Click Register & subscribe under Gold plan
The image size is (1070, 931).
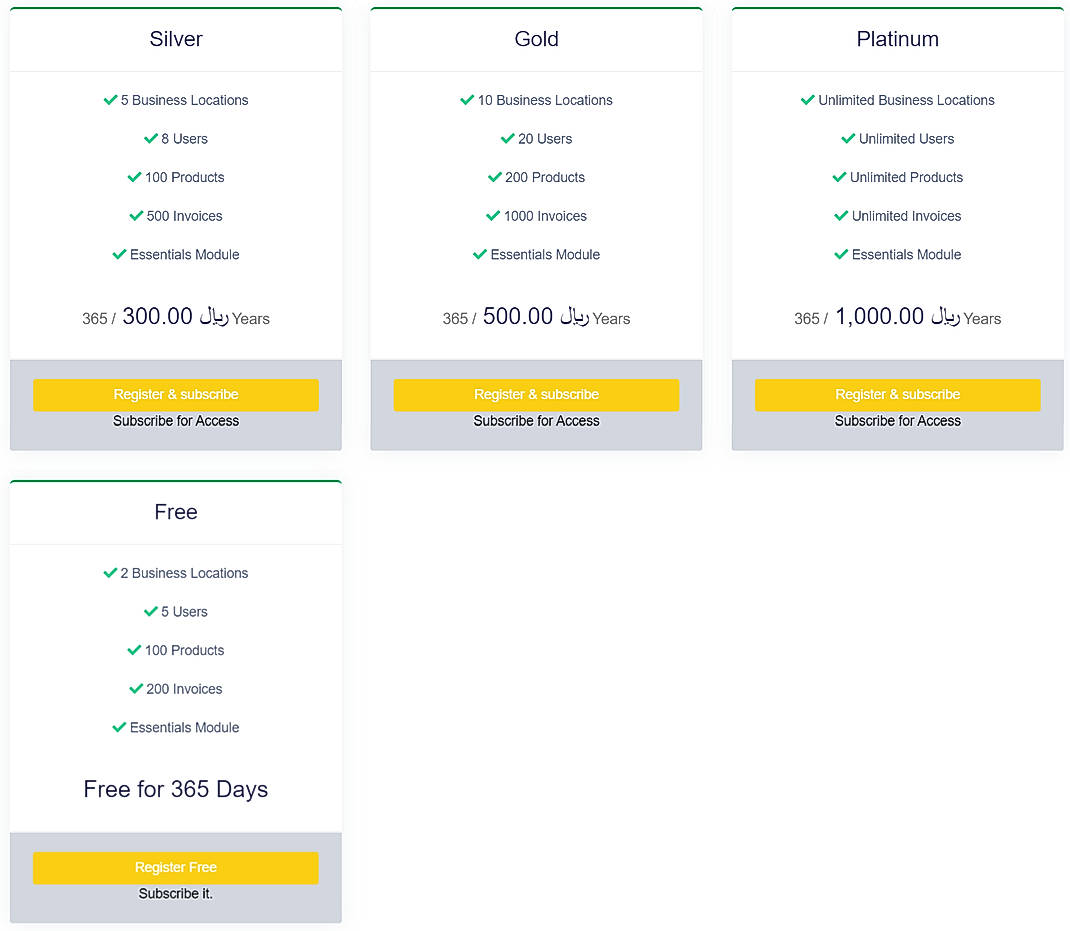(536, 395)
